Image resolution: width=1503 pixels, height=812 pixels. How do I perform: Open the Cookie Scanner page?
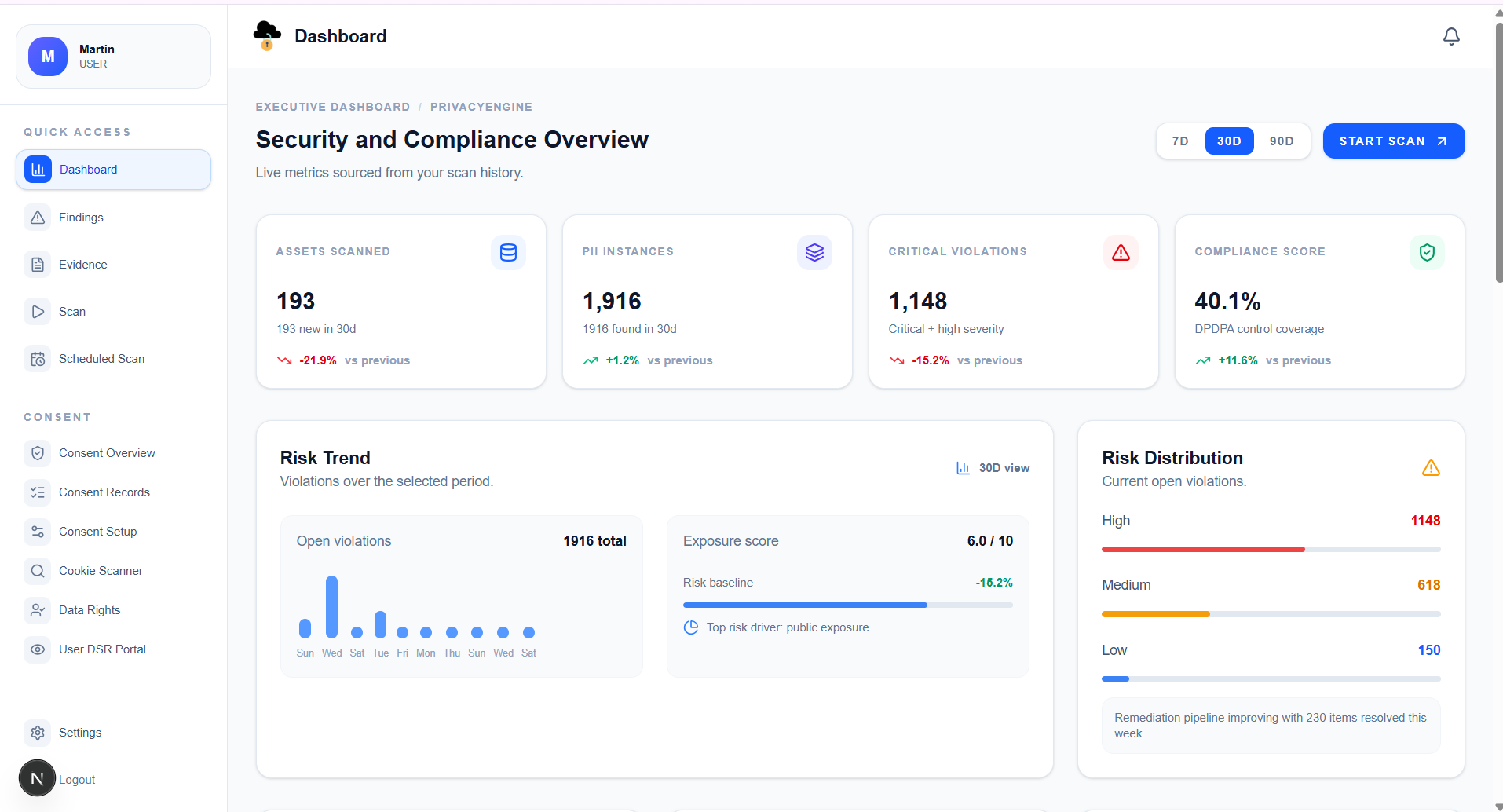[x=113, y=571]
